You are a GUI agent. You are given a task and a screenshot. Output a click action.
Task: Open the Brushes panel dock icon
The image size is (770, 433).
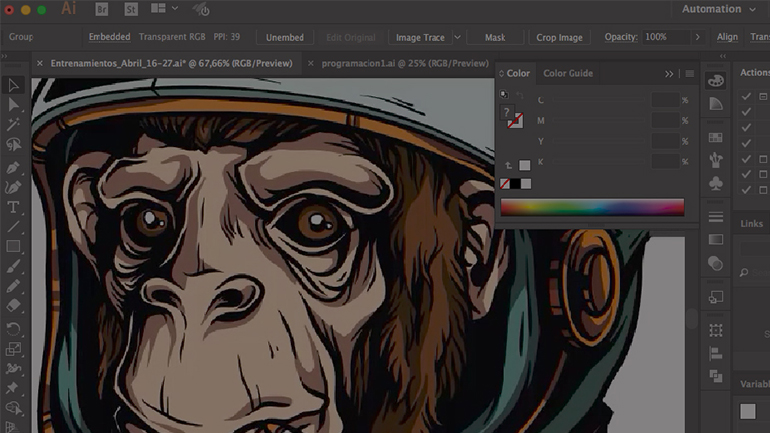click(x=715, y=160)
